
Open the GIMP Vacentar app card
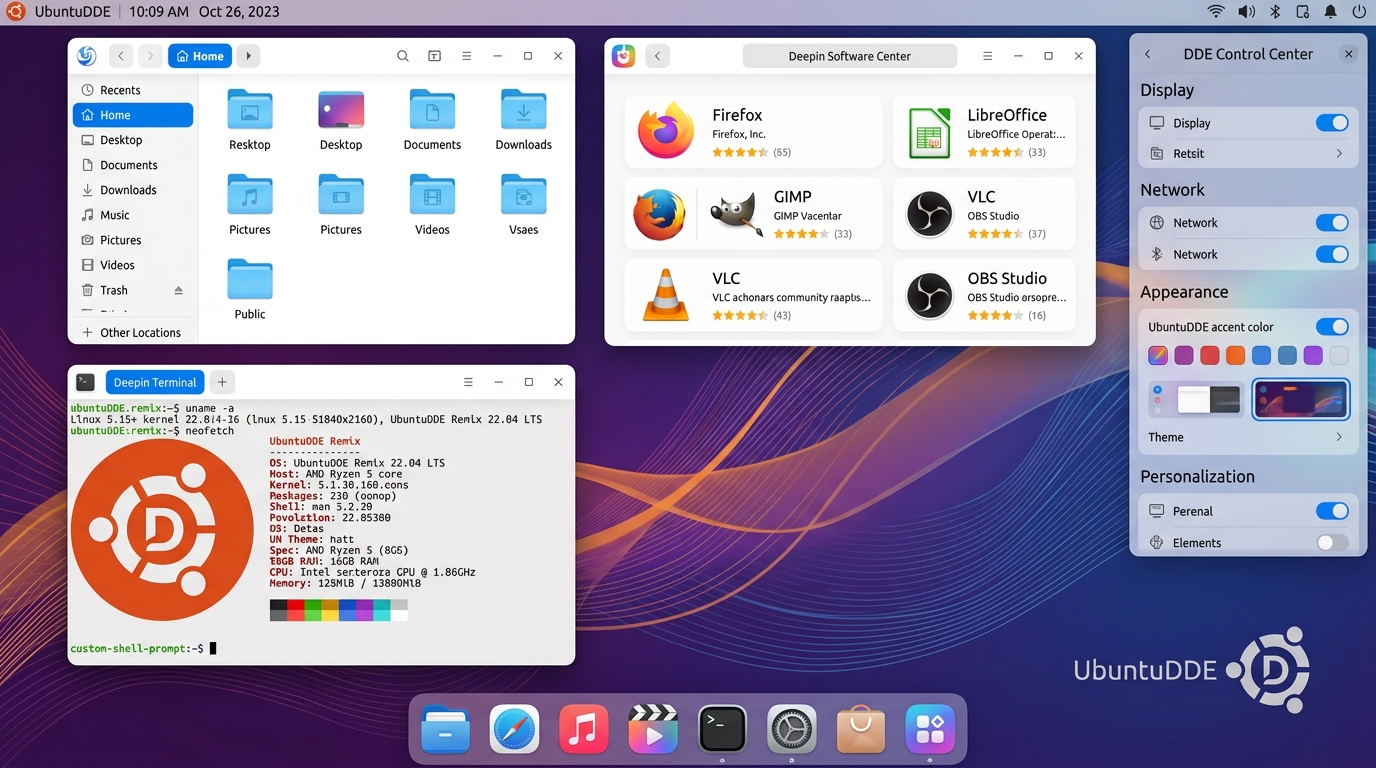tap(791, 214)
